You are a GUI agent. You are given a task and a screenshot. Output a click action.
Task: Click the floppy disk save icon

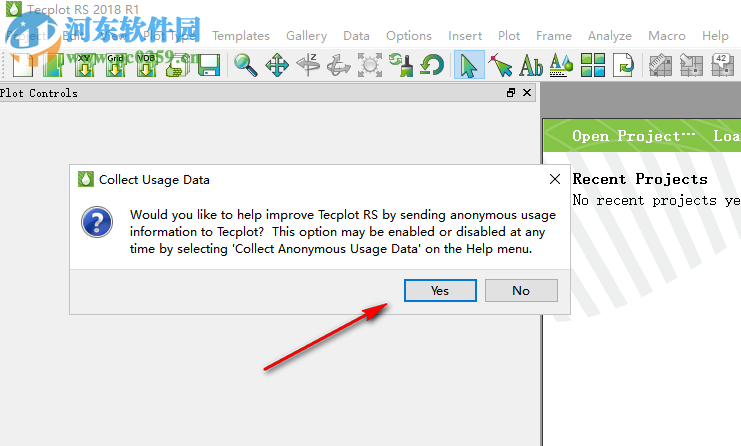click(x=208, y=65)
